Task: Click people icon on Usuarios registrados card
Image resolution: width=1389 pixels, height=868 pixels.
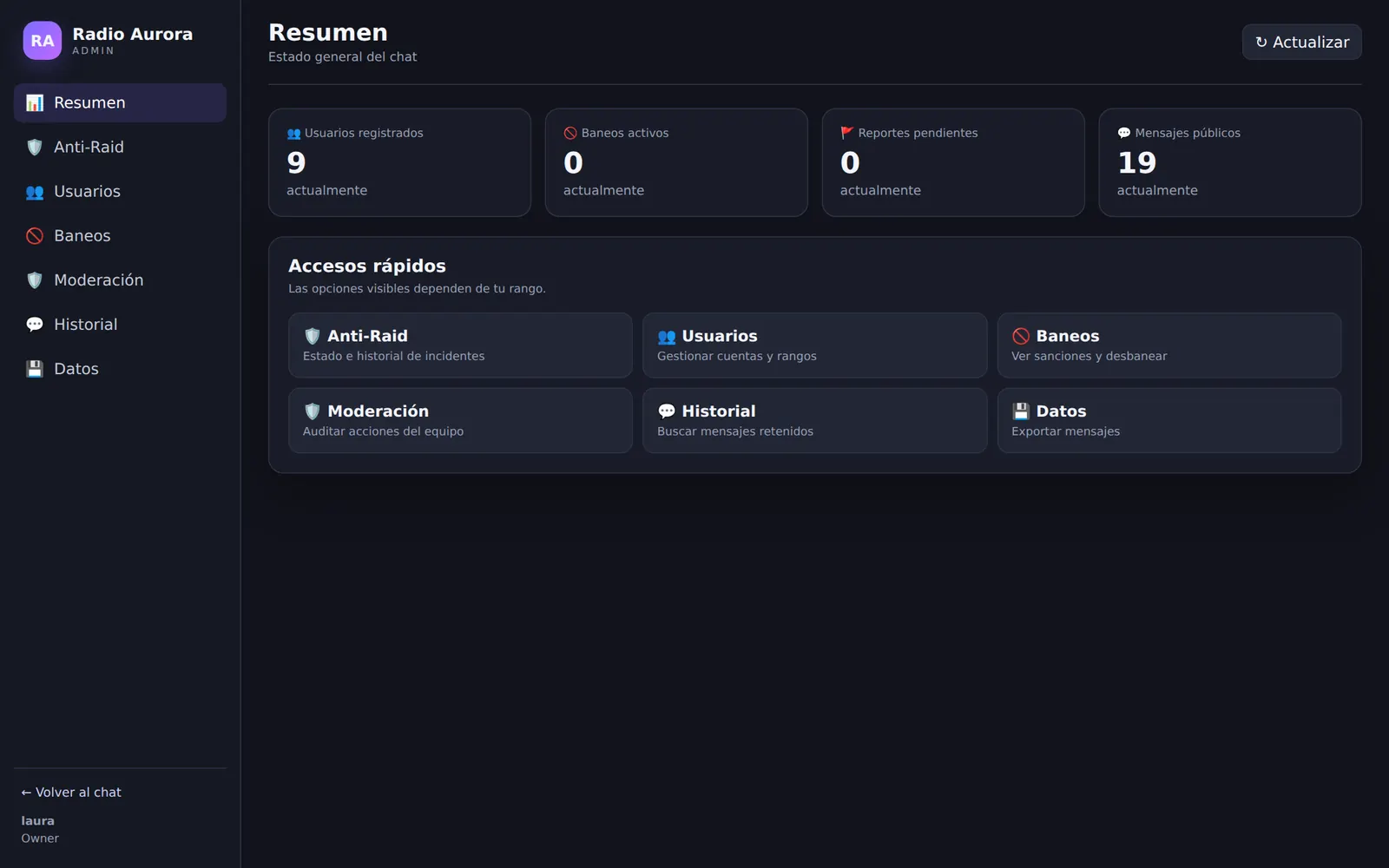Action: click(293, 133)
